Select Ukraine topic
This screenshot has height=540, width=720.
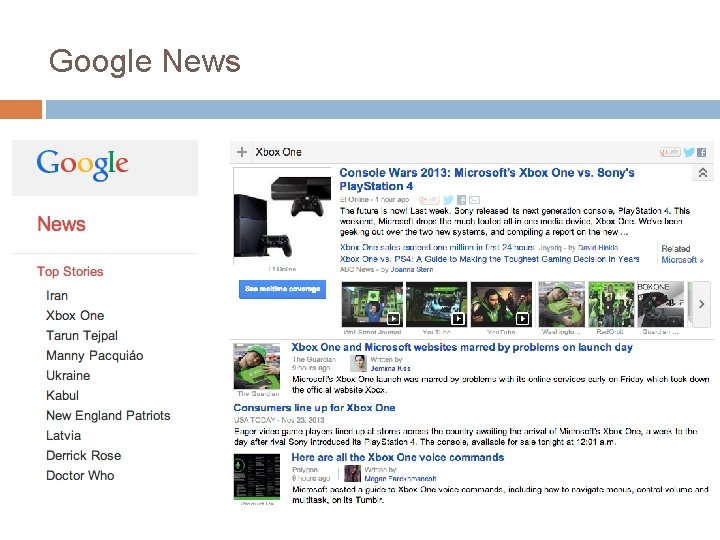coord(68,376)
